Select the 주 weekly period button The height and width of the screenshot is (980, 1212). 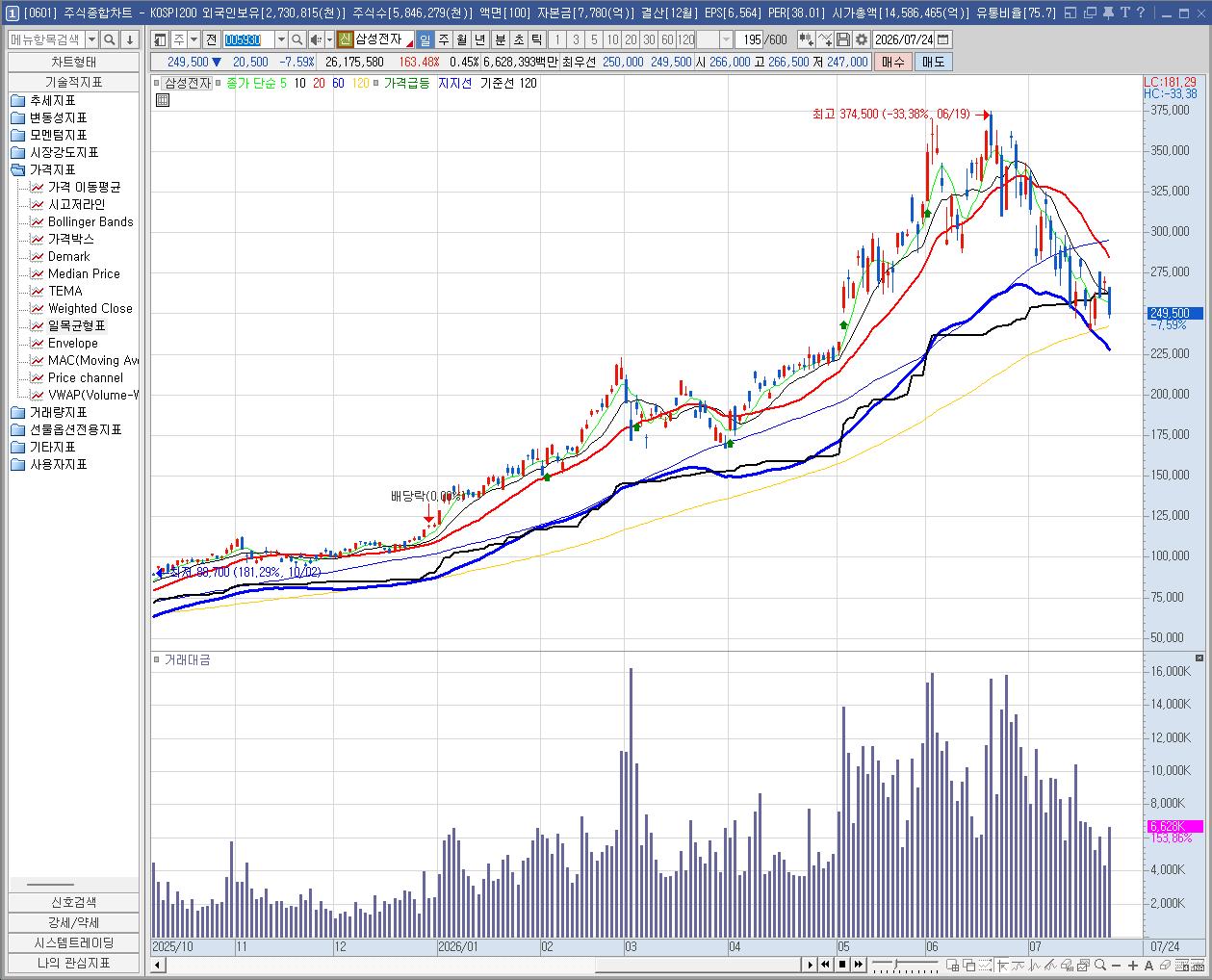[x=444, y=39]
